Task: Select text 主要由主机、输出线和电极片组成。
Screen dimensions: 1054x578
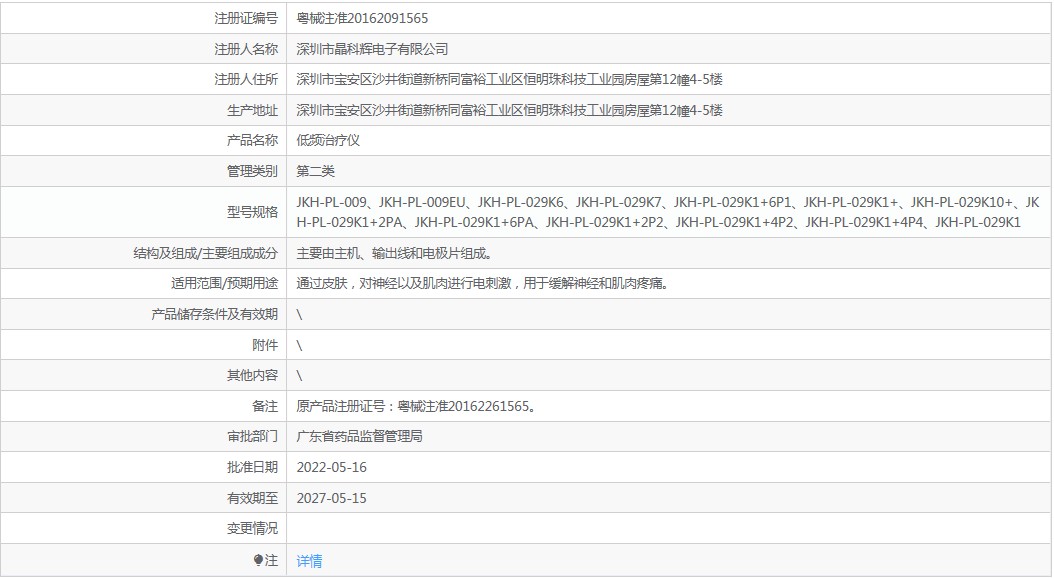Action: click(x=395, y=253)
